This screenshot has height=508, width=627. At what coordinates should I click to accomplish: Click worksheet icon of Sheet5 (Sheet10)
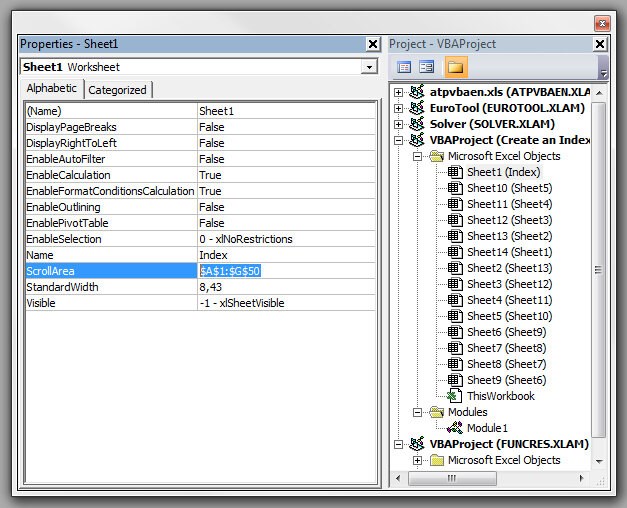coord(455,316)
